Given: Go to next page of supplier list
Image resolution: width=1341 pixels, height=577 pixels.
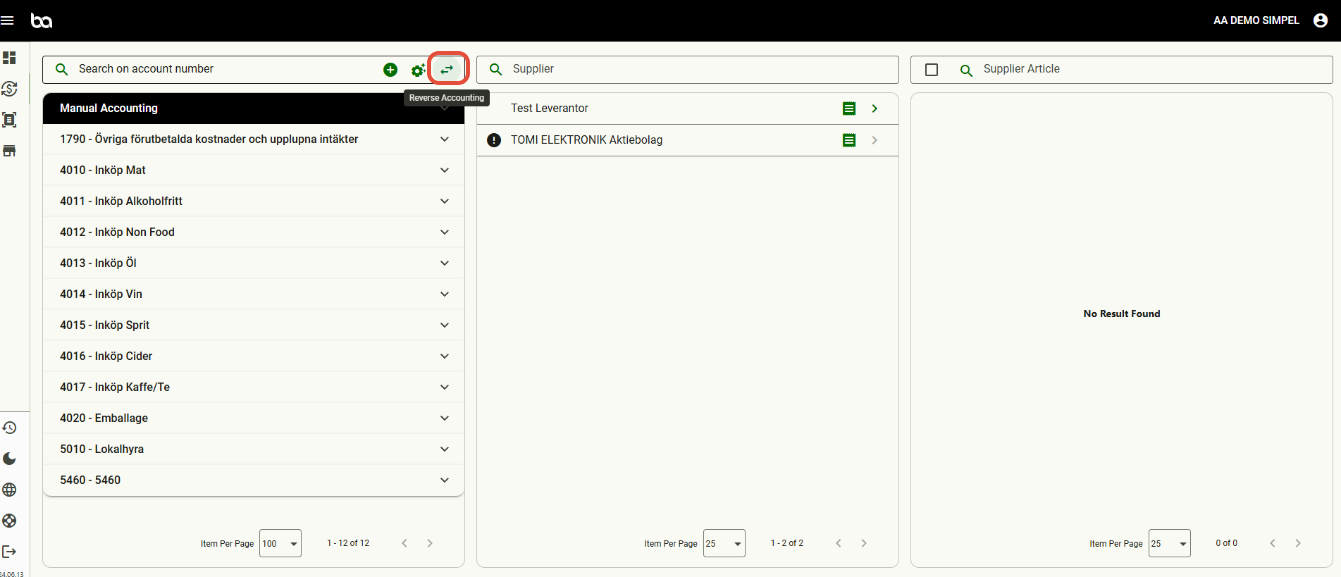Looking at the screenshot, I should click(x=864, y=543).
